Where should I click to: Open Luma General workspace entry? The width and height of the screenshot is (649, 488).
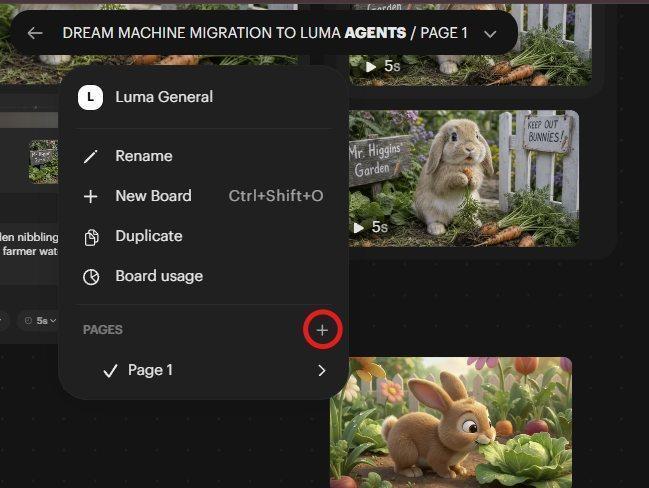pos(204,97)
